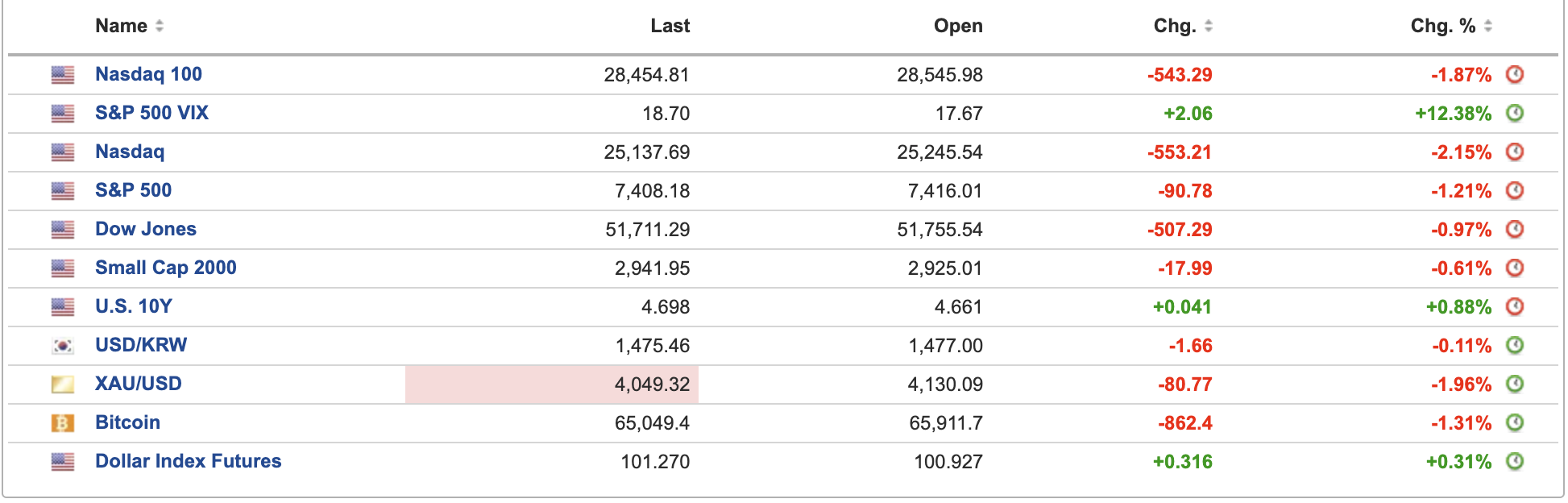
Task: Click the gold bar icon beside XAU/USD
Action: click(63, 385)
